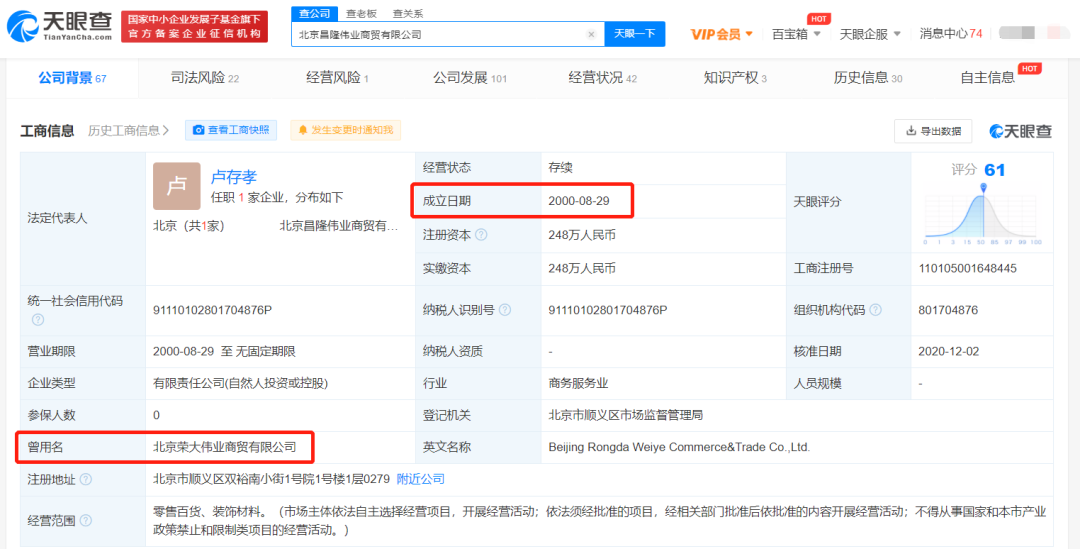
Task: Click the download icon in 导出数据
Action: pyautogui.click(x=911, y=131)
